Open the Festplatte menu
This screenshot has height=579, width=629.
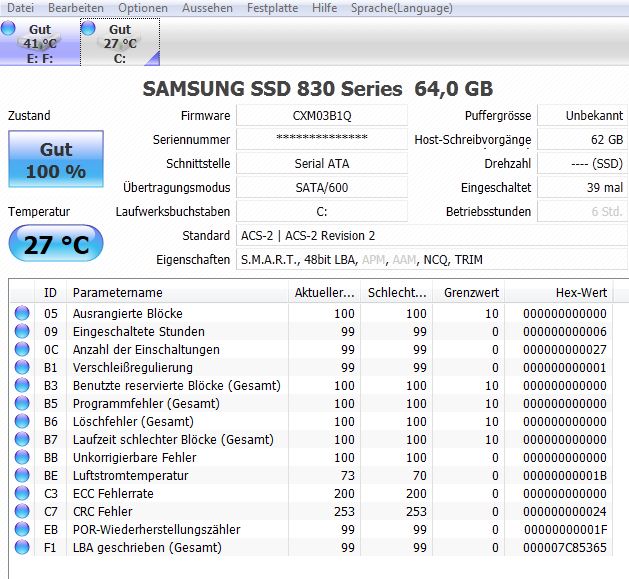coord(272,8)
